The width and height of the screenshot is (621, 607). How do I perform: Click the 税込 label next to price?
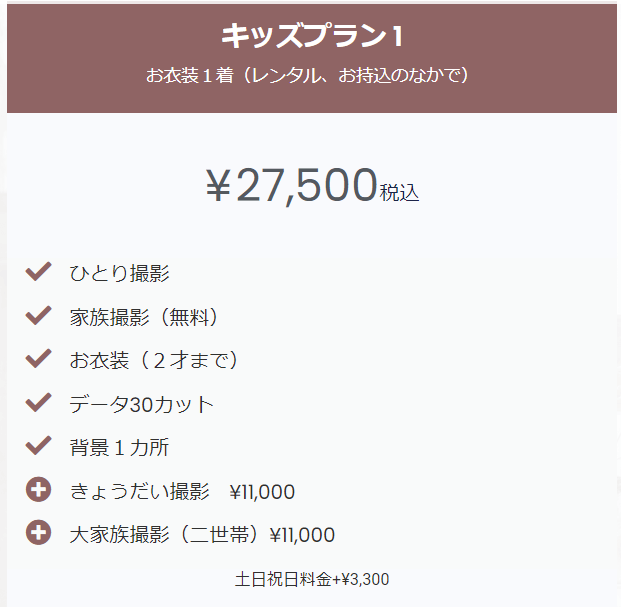point(399,193)
